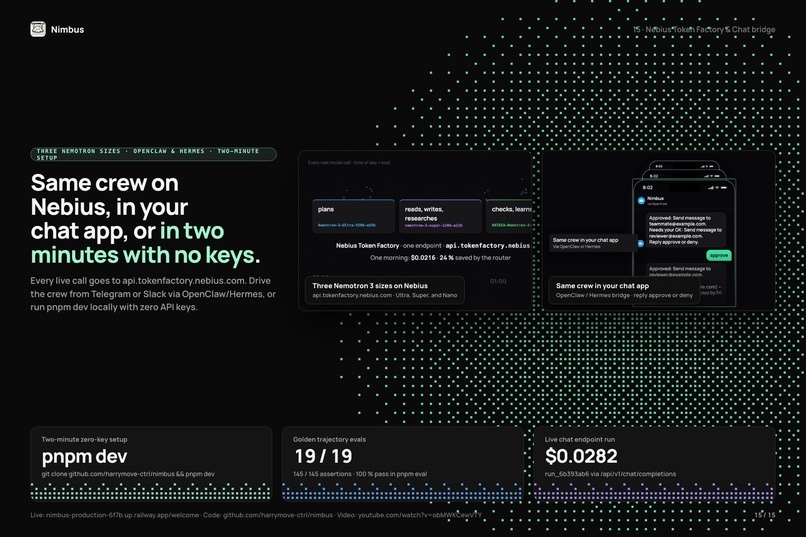Click the slide title "15 · Nebius Token Factory & Chat bridge"
This screenshot has height=537, width=806.
[704, 29]
